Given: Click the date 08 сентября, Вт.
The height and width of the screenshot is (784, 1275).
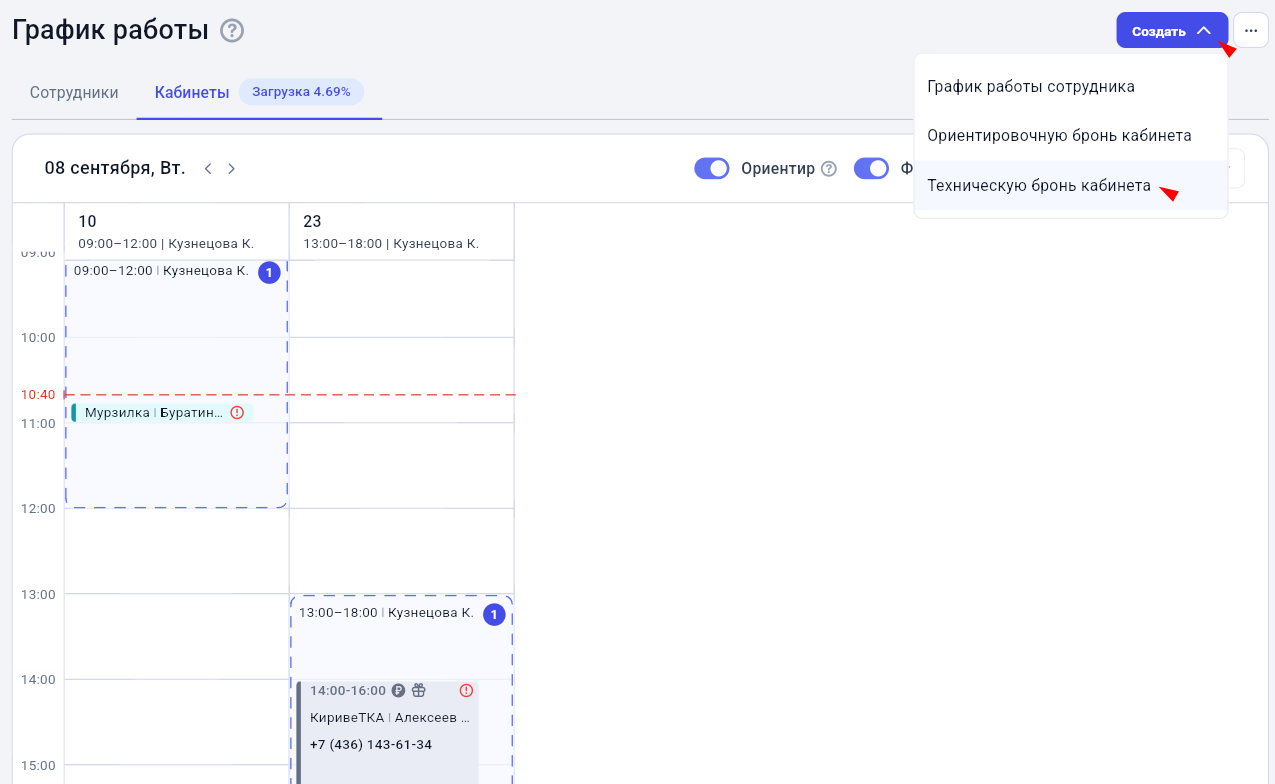Looking at the screenshot, I should [x=115, y=168].
